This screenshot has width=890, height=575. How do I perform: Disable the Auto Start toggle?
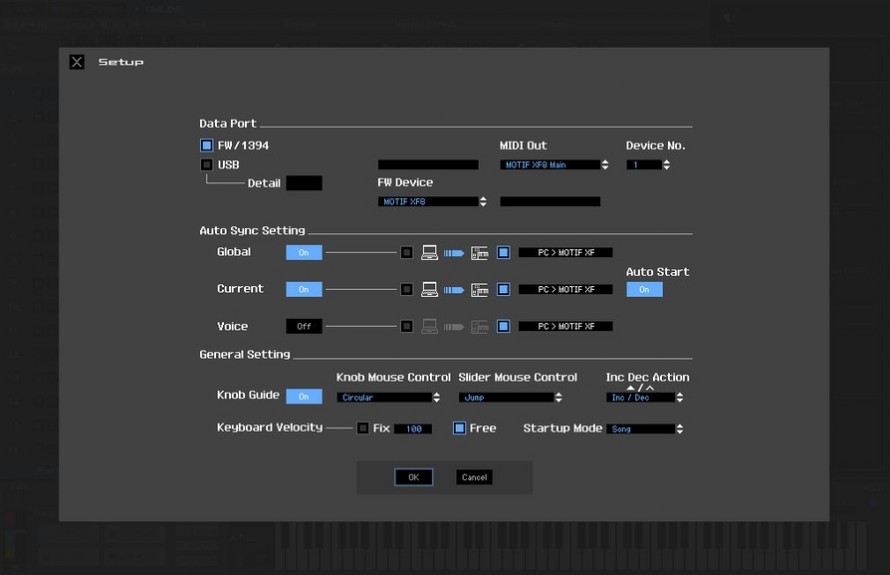pyautogui.click(x=644, y=290)
